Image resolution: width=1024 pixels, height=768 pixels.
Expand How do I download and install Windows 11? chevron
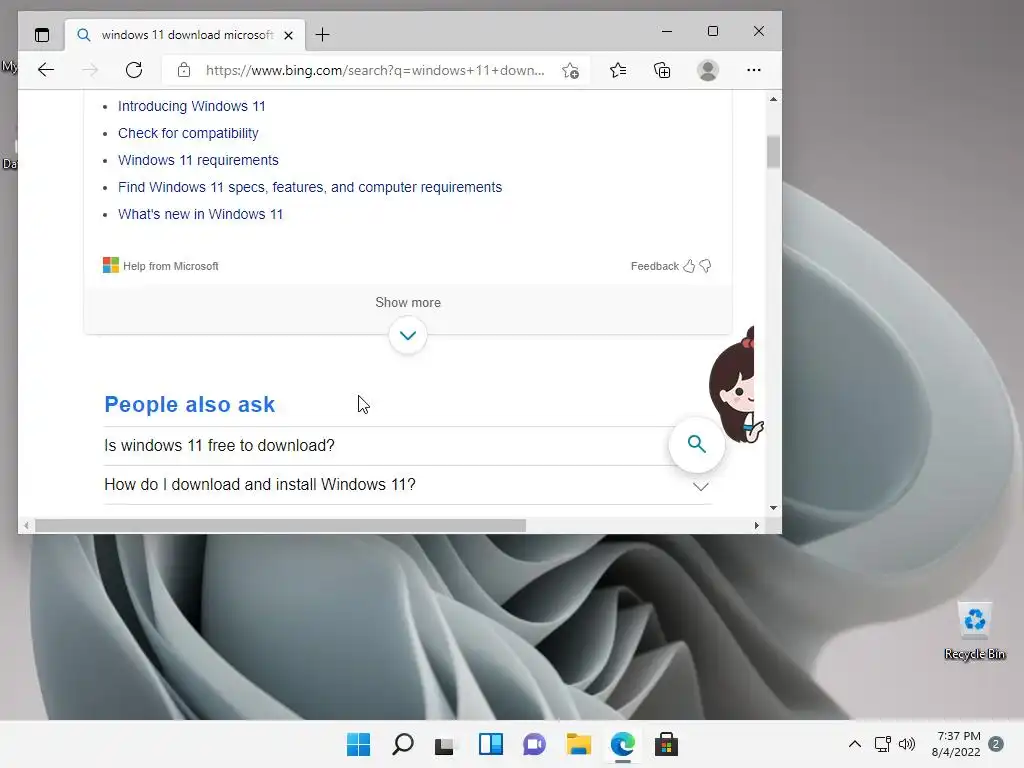(x=701, y=487)
